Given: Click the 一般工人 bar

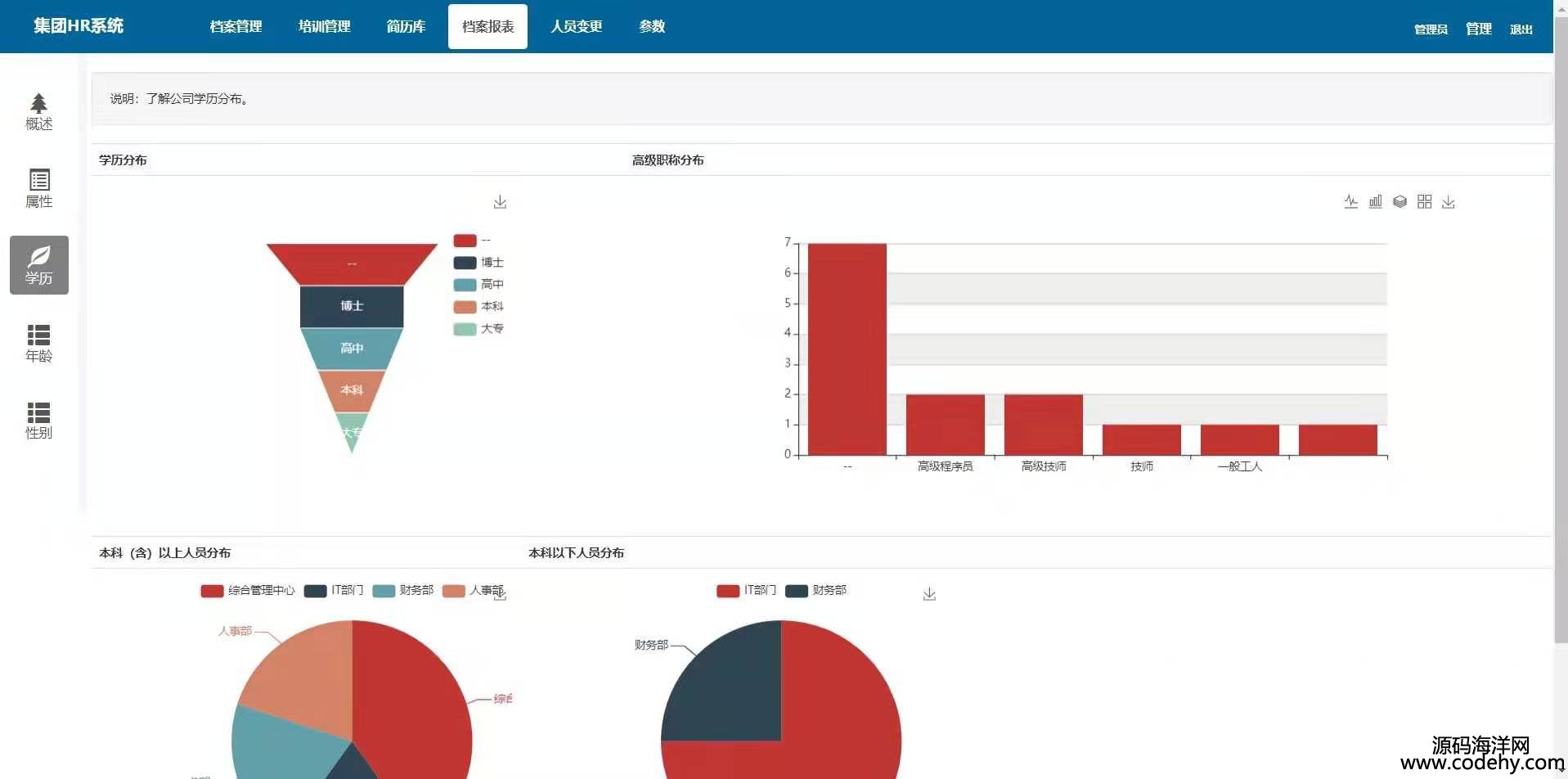Looking at the screenshot, I should [x=1240, y=440].
